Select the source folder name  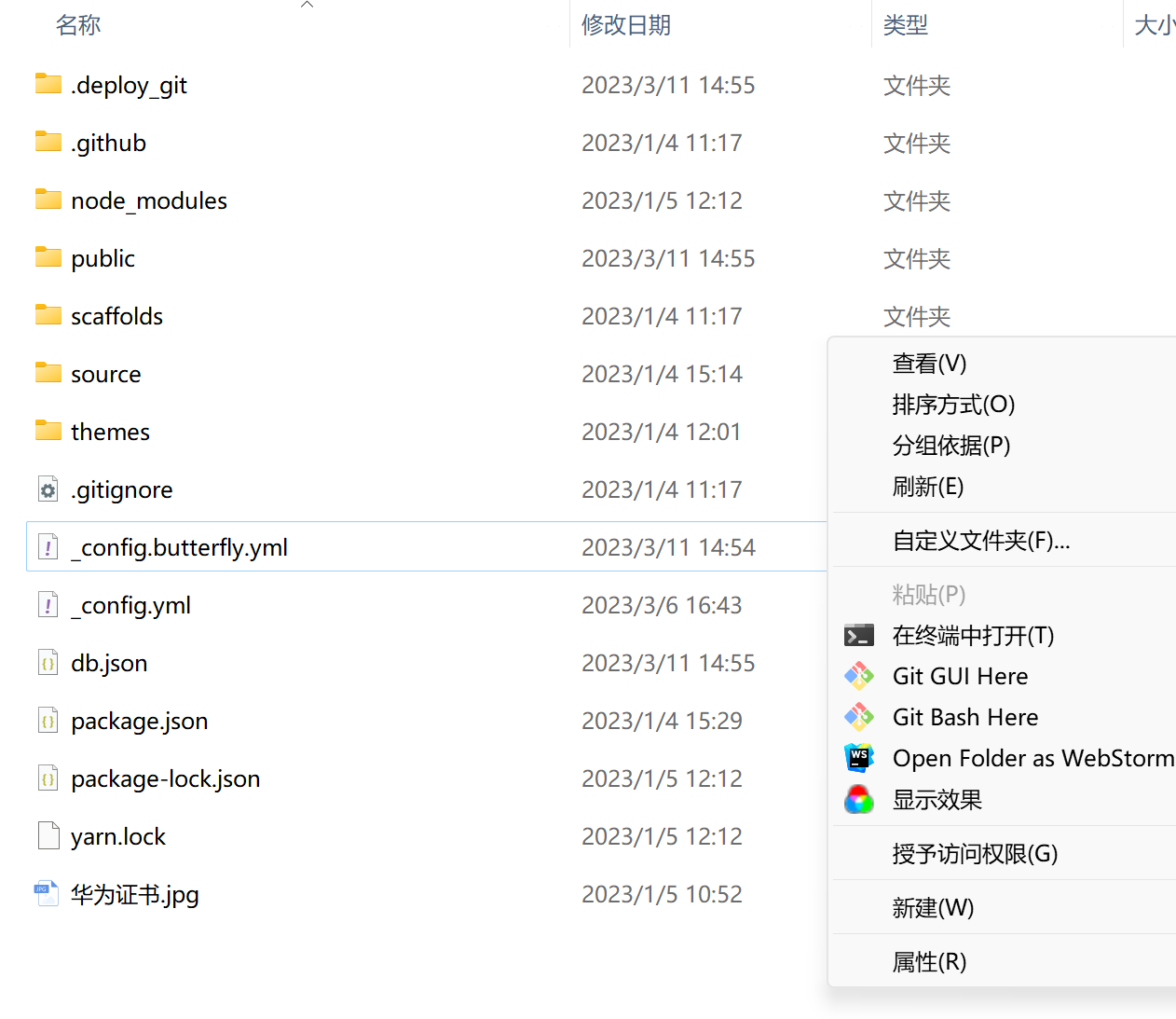click(x=106, y=375)
